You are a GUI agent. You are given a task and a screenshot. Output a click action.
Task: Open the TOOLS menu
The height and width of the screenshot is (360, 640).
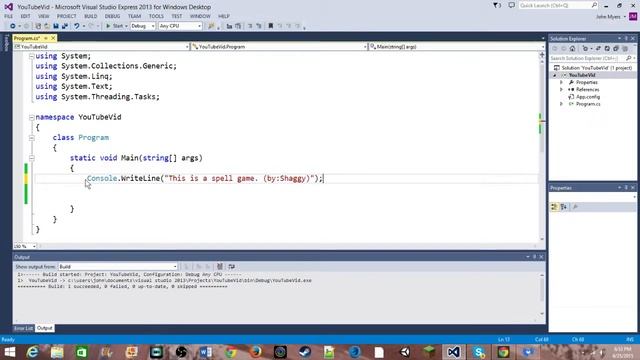[x=156, y=16]
